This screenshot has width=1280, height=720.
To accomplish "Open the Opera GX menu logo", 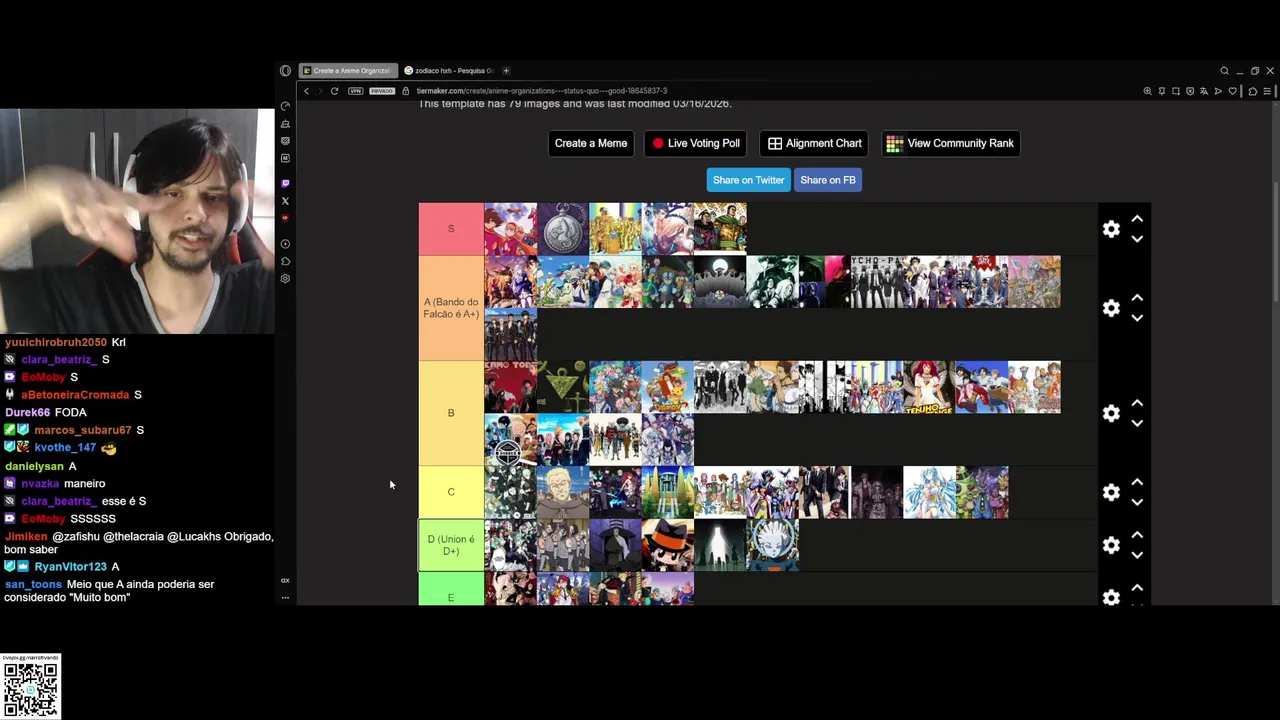I will click(285, 71).
